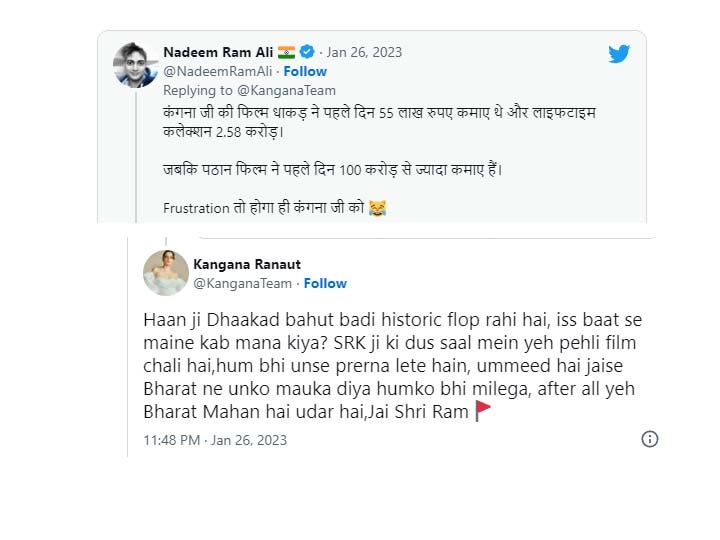This screenshot has width=720, height=540.
Task: Open the tweet info icon beside the timestamp
Action: [650, 439]
